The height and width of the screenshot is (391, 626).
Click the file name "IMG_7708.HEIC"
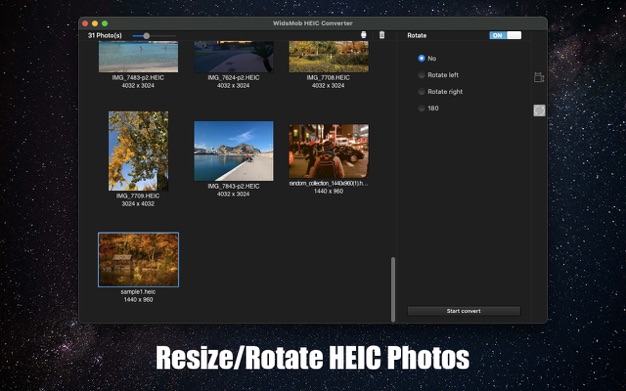(328, 77)
